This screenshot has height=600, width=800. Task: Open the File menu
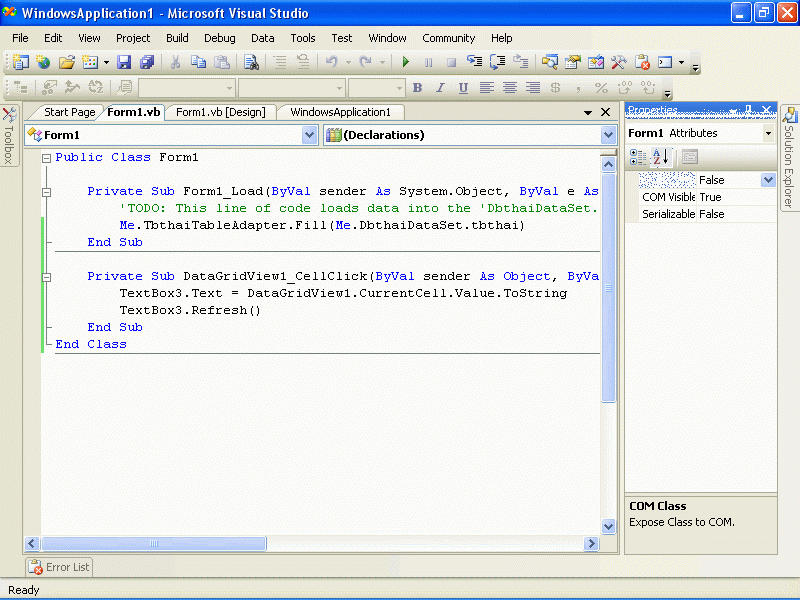coord(20,38)
